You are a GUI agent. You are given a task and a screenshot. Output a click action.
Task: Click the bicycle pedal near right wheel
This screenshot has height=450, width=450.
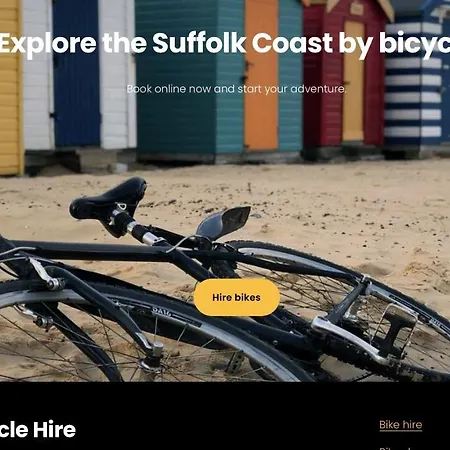pyautogui.click(x=395, y=328)
